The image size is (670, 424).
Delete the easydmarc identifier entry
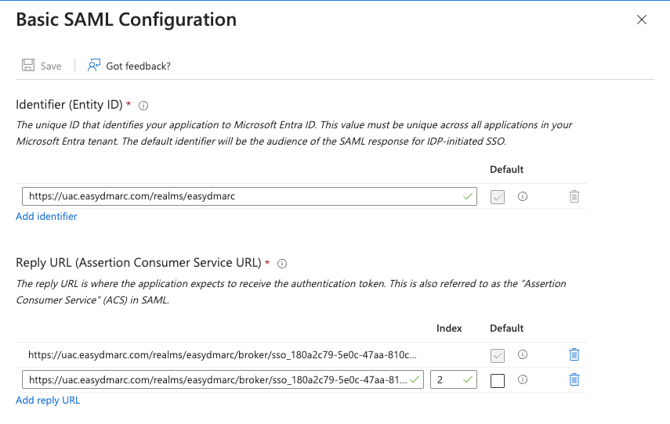pos(574,196)
